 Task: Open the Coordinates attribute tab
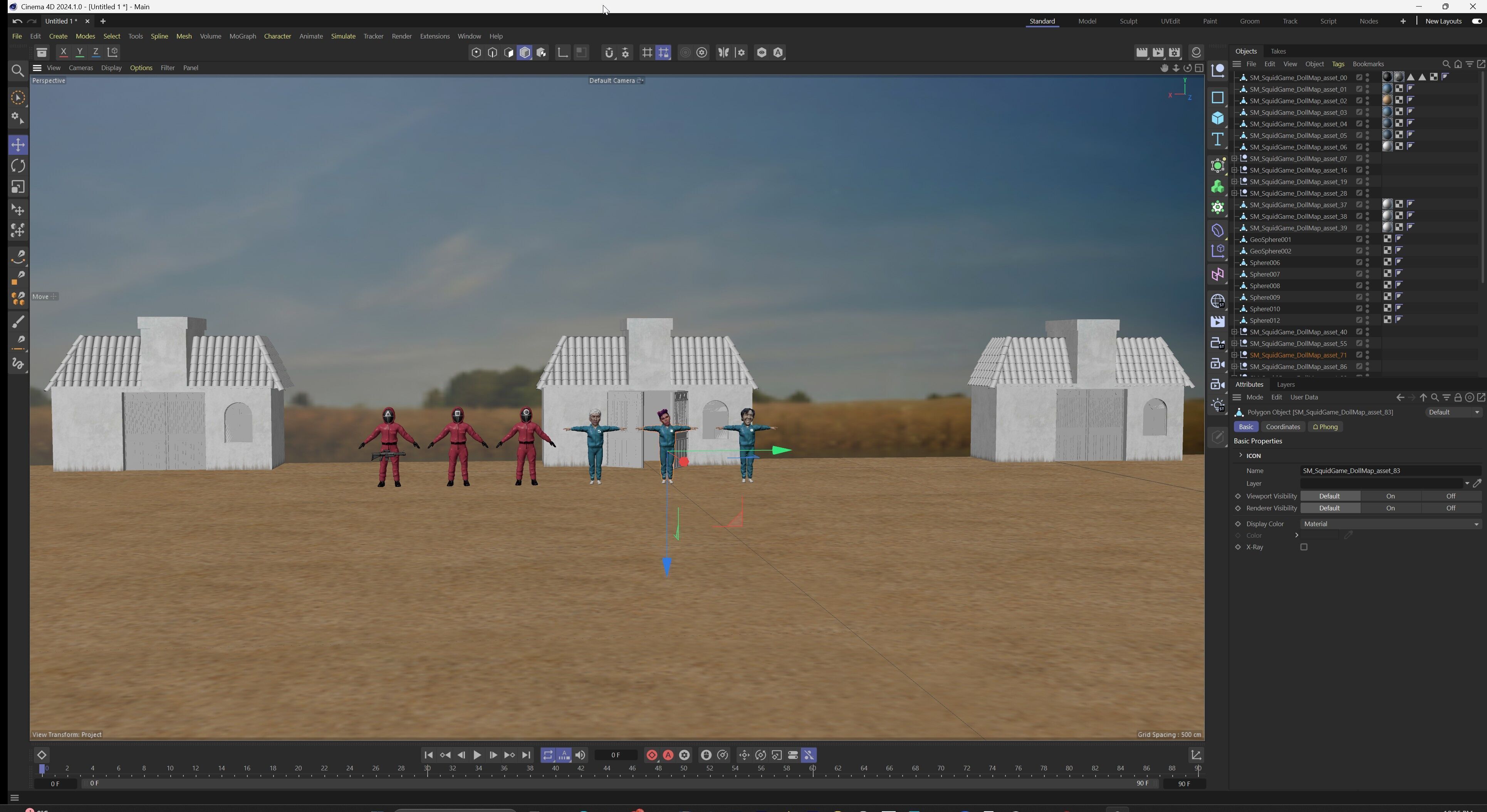(1283, 427)
